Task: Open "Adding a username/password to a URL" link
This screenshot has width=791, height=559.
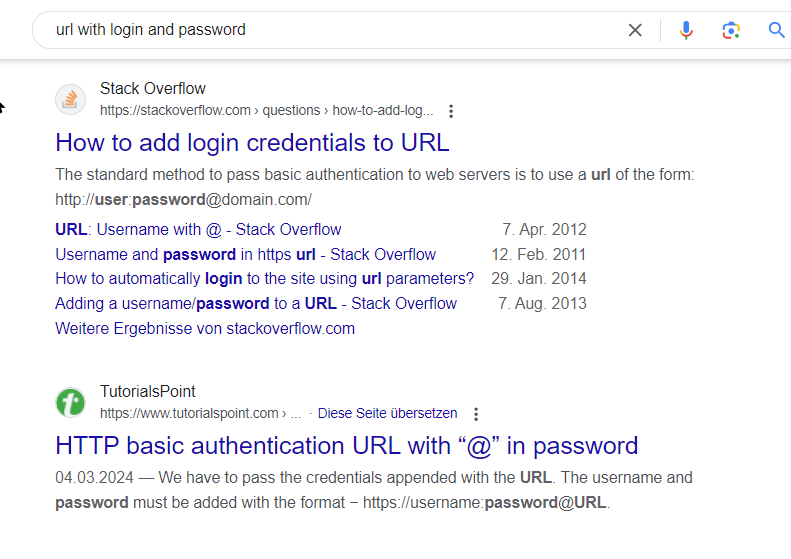Action: pos(255,303)
